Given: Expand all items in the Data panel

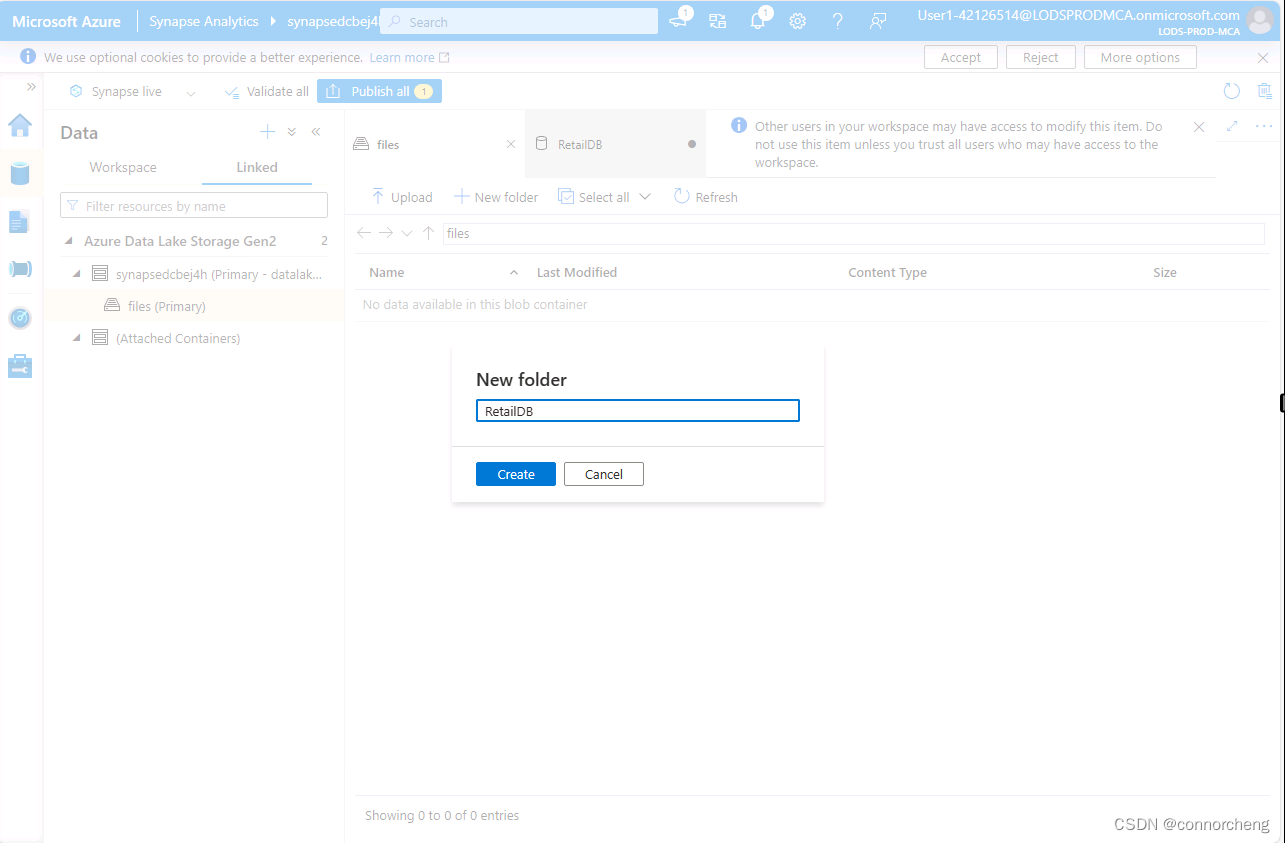Looking at the screenshot, I should click(x=292, y=132).
